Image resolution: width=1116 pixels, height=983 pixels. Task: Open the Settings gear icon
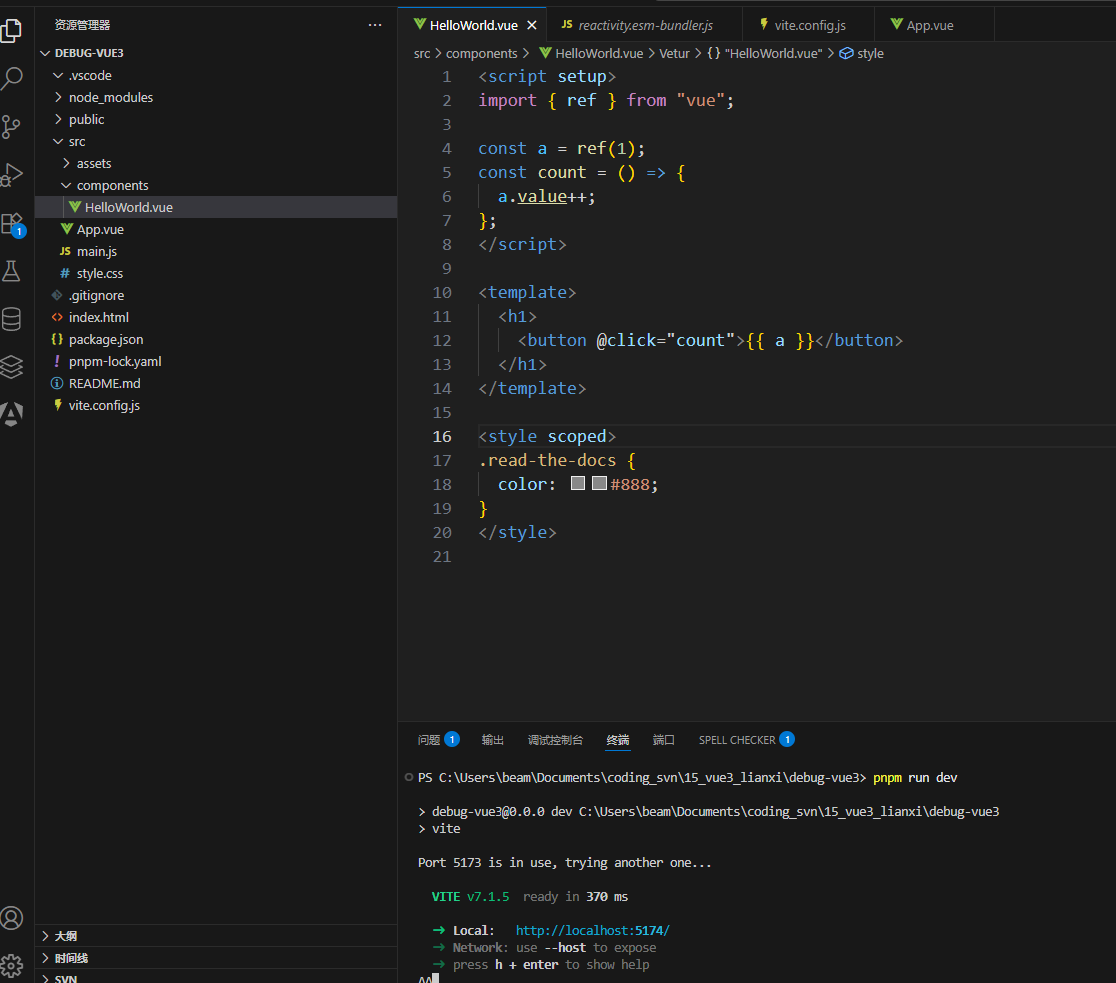click(x=13, y=965)
